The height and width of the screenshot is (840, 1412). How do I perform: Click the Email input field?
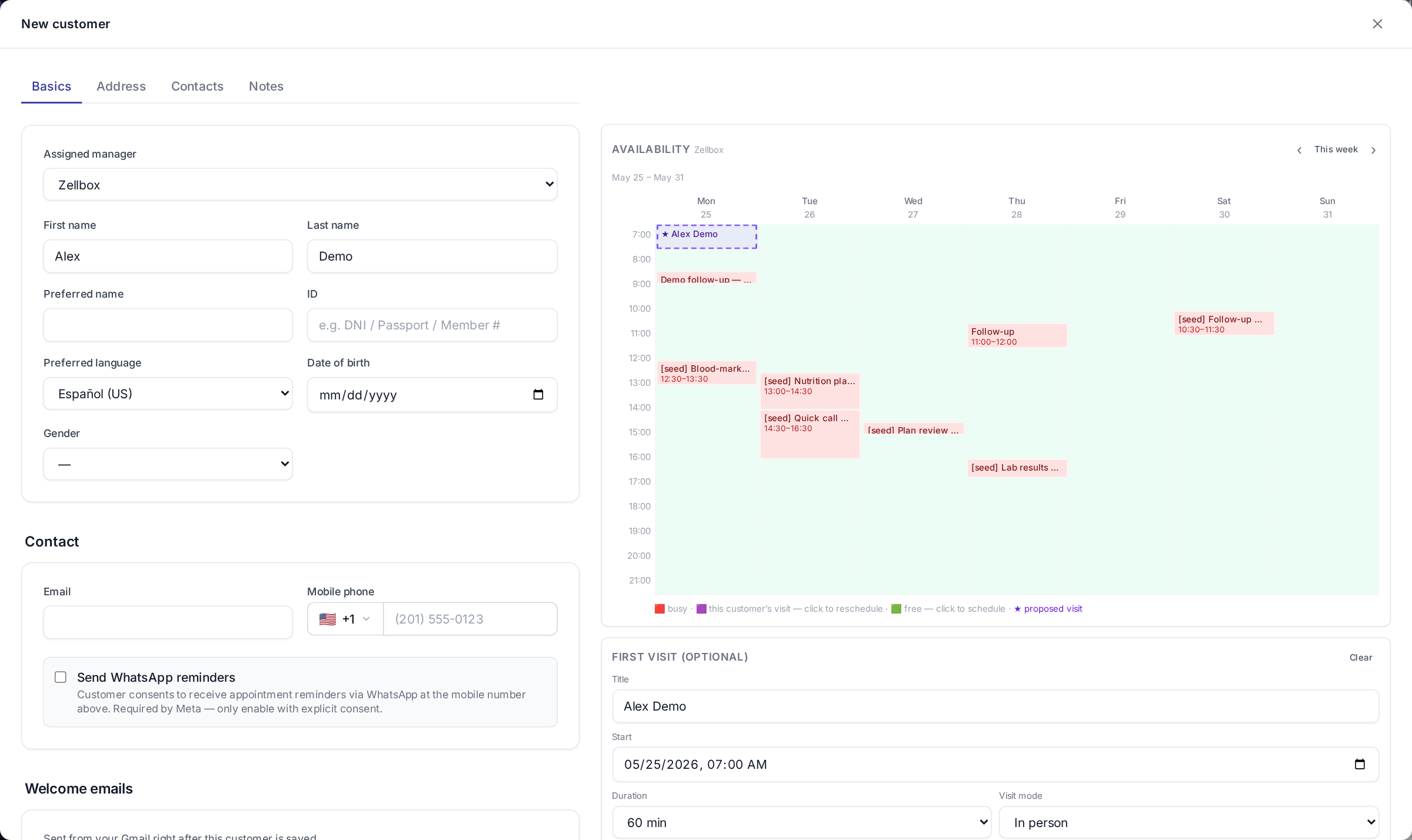168,622
